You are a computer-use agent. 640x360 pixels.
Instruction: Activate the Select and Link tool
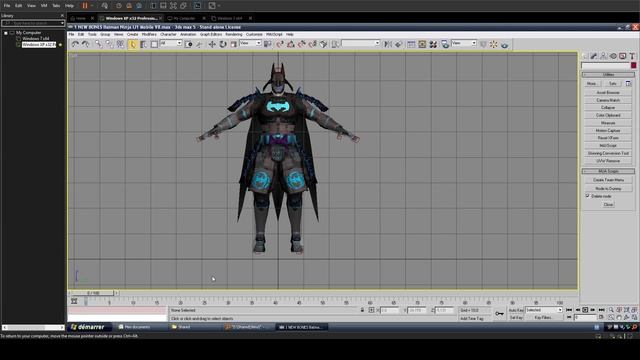click(x=99, y=44)
